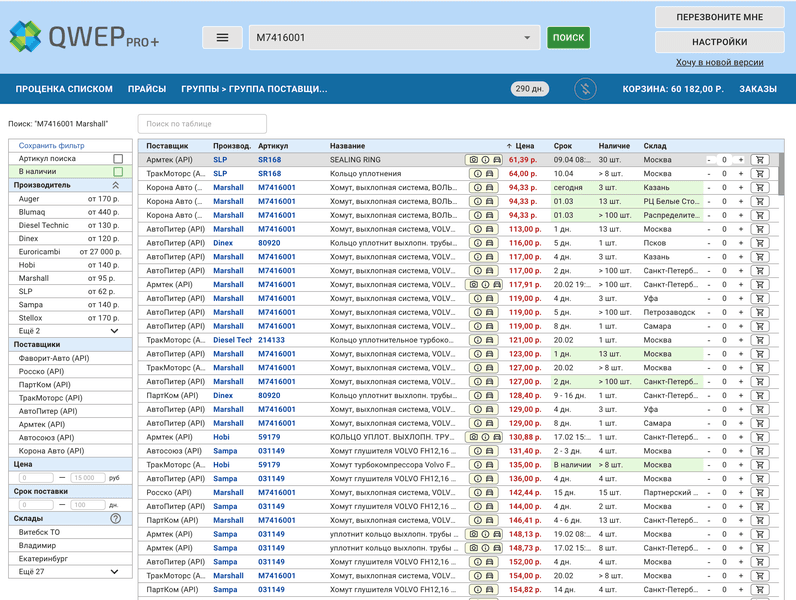Add the 123,00 р. item to cart
This screenshot has width=796, height=600.
(x=759, y=354)
